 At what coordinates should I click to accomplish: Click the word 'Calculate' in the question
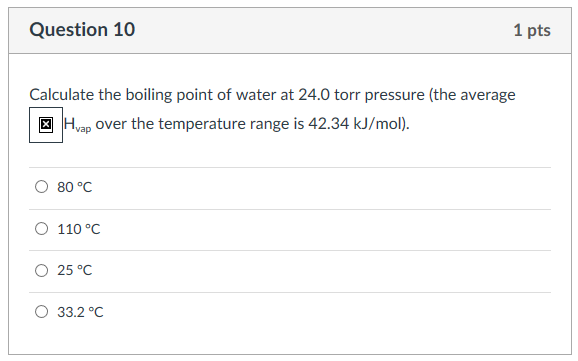[x=62, y=95]
